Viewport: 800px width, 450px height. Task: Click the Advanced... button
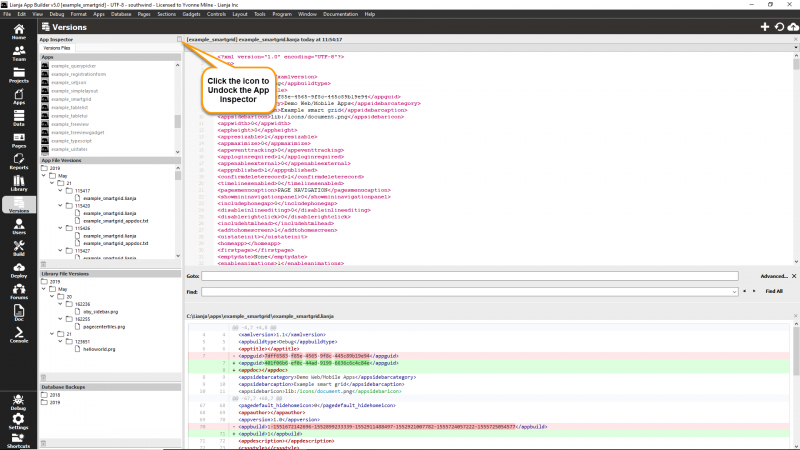click(774, 276)
